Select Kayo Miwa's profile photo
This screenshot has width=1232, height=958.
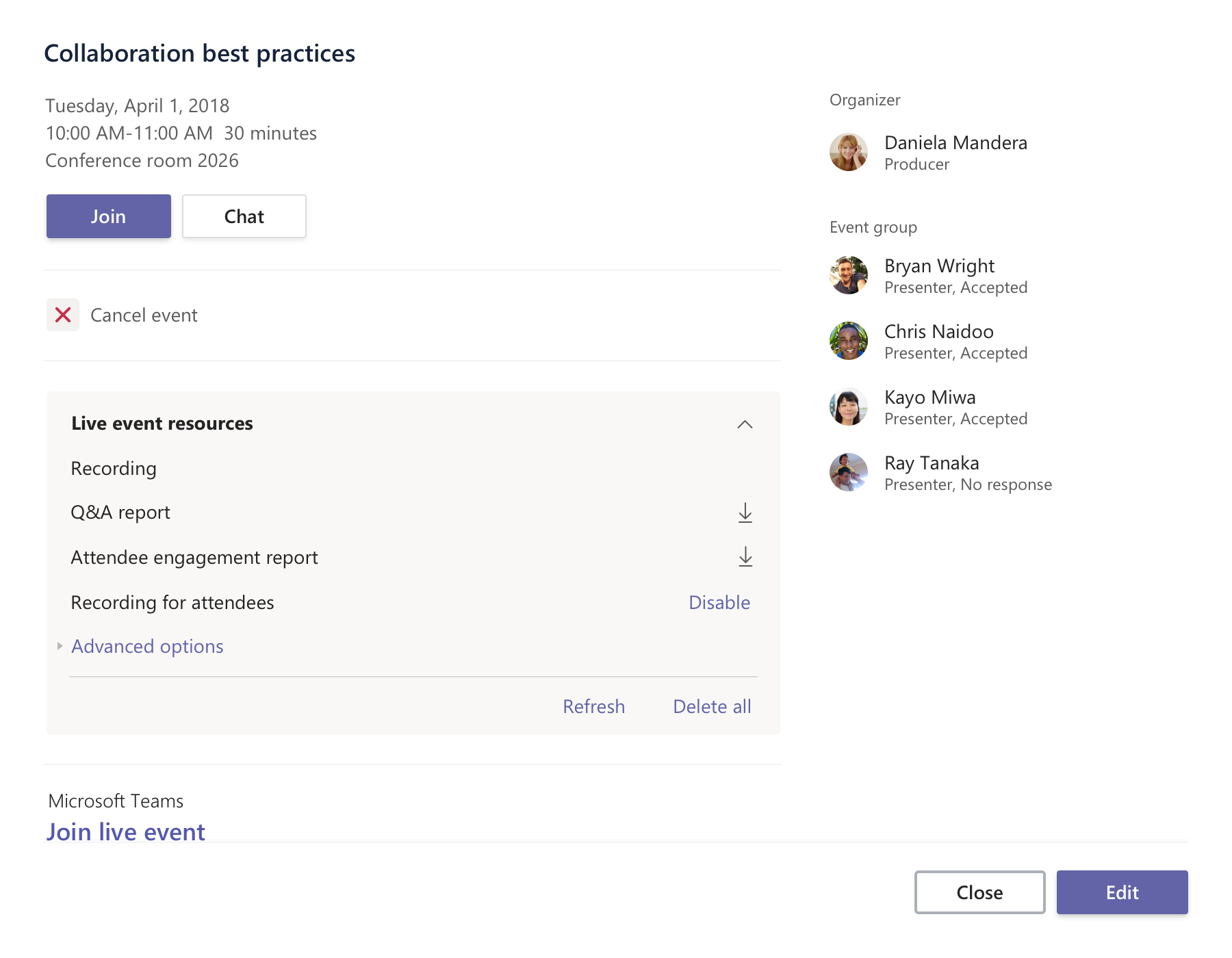click(x=849, y=406)
